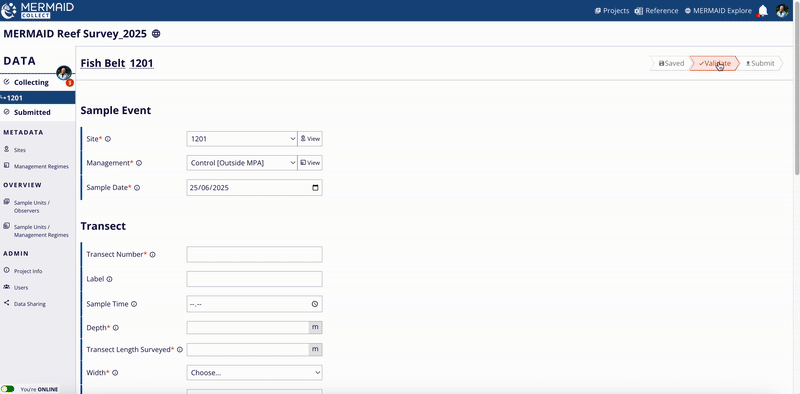Click the info icon next to Depth
Screen dimensions: 800x394
coord(115,328)
